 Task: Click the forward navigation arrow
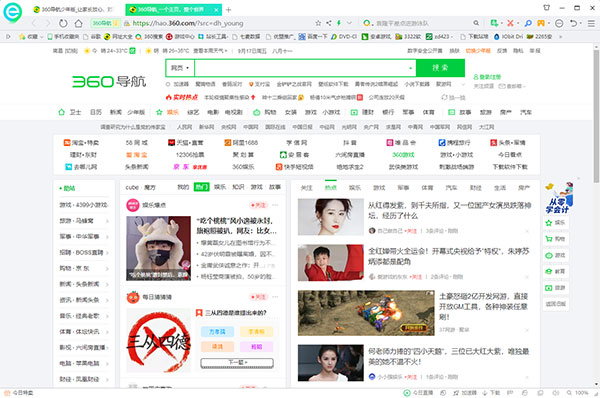tap(48, 23)
